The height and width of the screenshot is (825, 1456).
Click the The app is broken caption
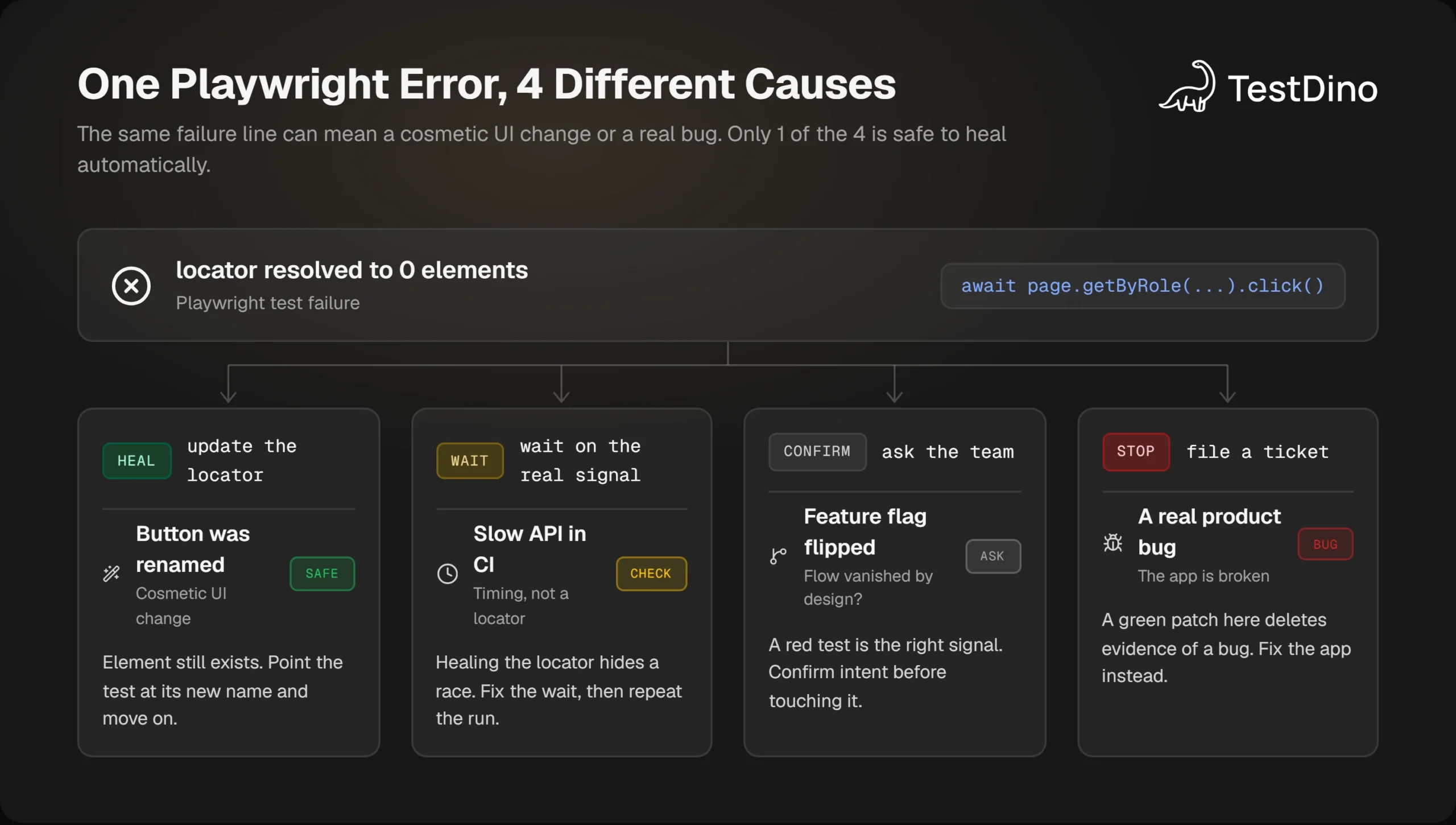pyautogui.click(x=1203, y=576)
